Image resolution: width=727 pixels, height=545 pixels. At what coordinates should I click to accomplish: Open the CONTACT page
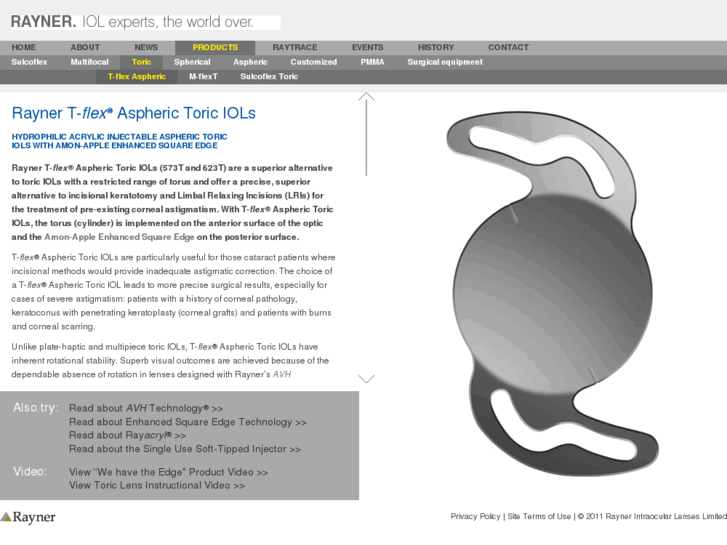(x=508, y=47)
